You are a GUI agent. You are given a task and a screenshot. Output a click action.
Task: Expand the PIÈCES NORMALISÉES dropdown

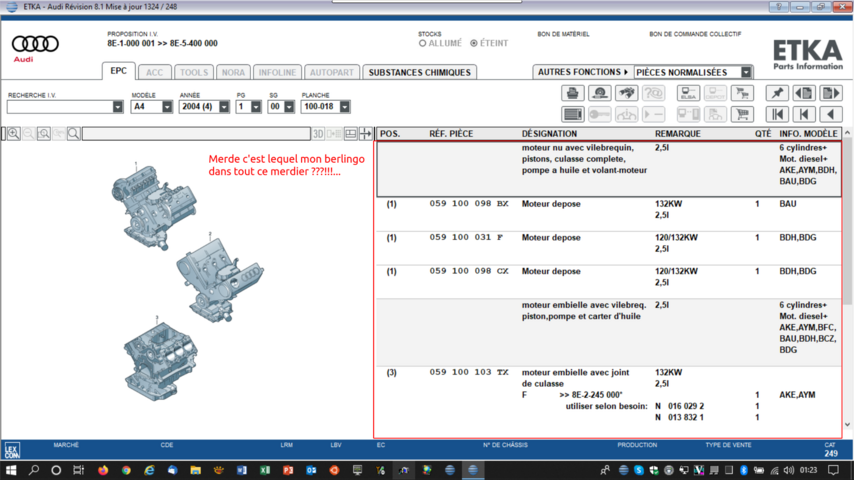coord(746,72)
